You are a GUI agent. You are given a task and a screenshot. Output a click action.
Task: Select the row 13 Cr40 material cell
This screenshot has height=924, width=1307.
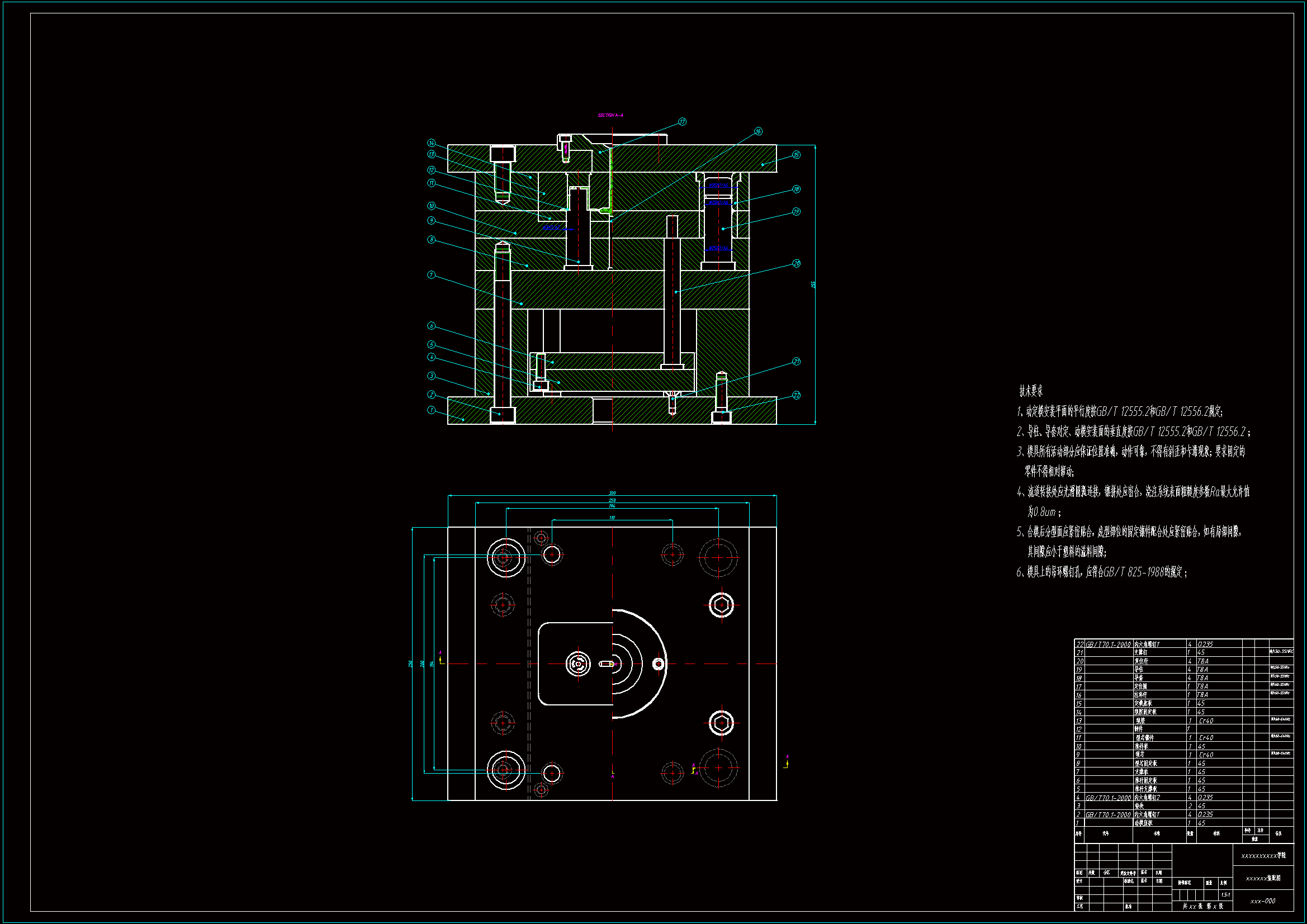(1206, 721)
